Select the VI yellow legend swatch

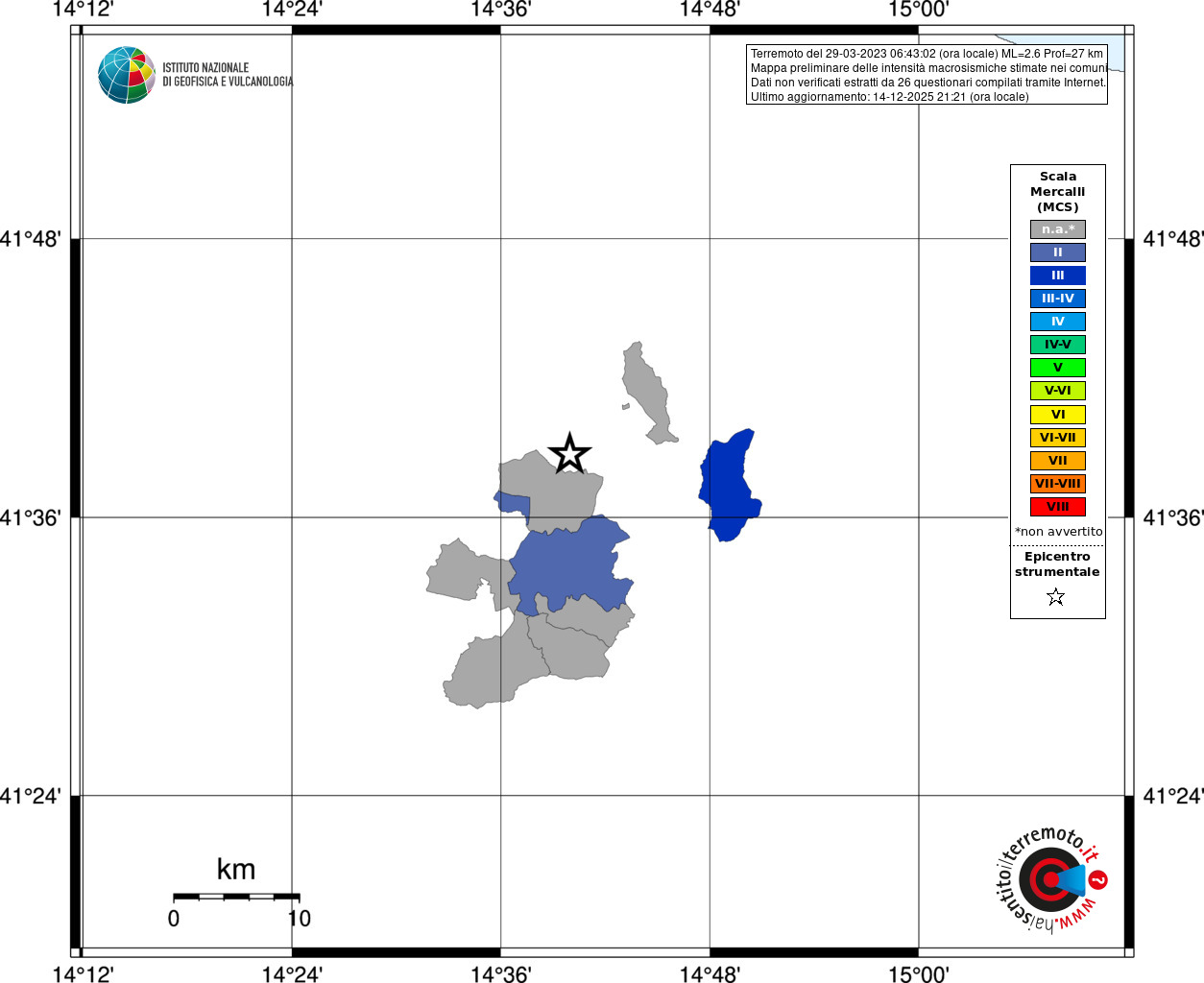pyautogui.click(x=1058, y=415)
